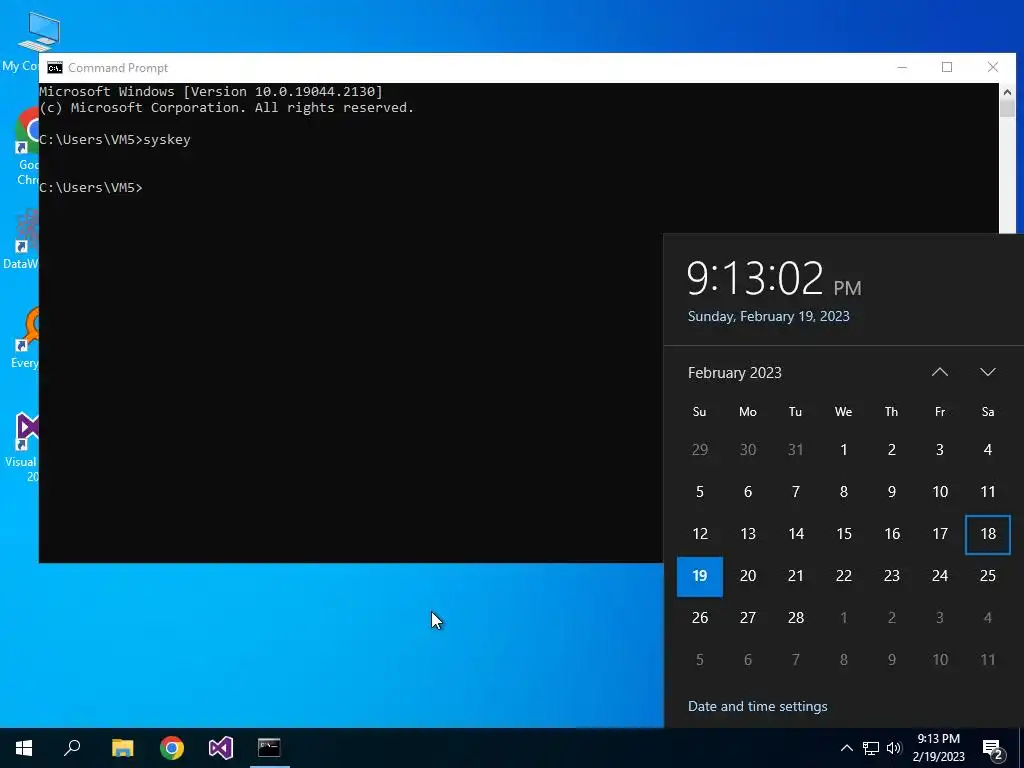
Task: Select the Google Chrome desktop shortcut
Action: point(27,147)
